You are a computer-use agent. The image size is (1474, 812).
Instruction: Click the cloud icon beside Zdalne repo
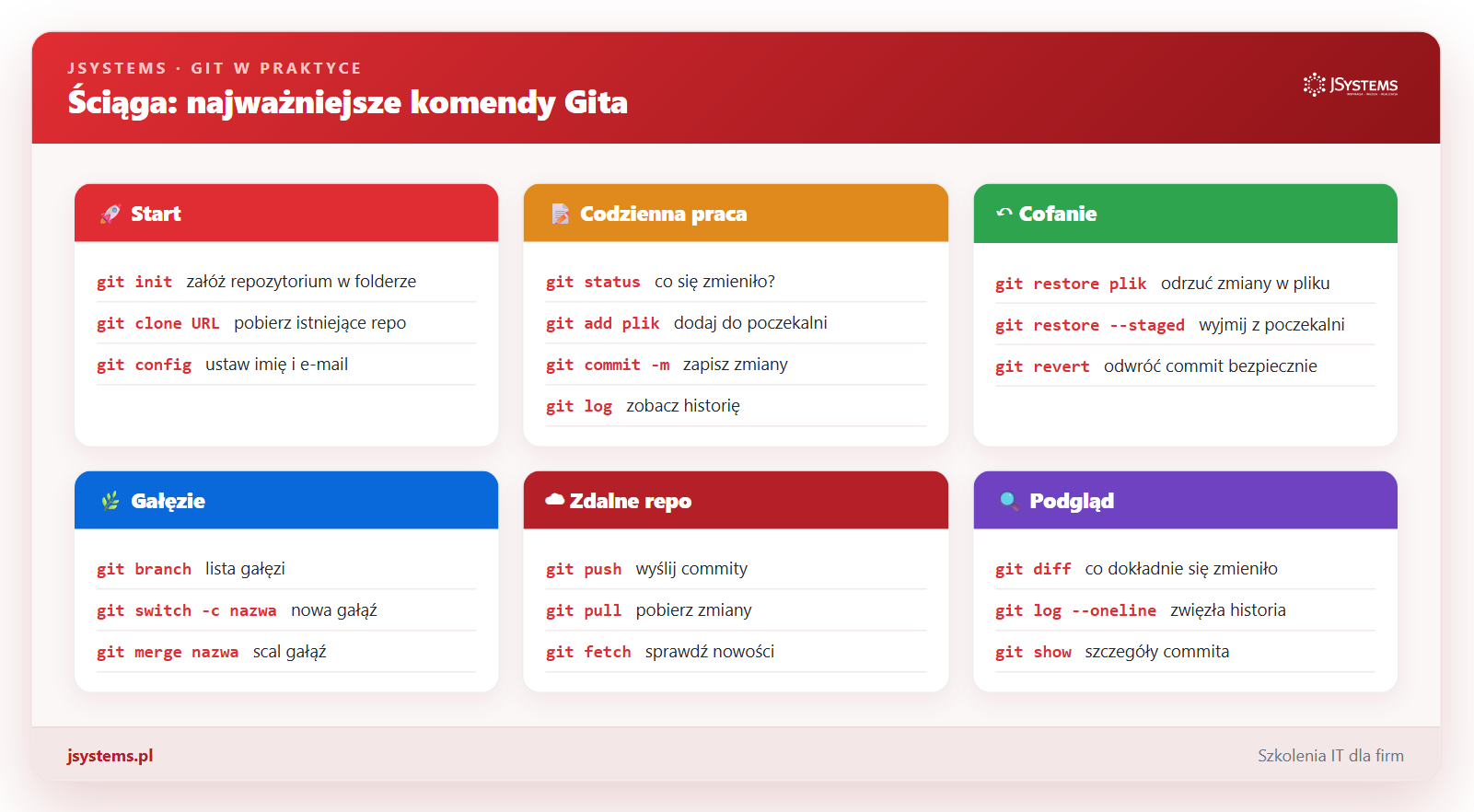pyautogui.click(x=555, y=500)
